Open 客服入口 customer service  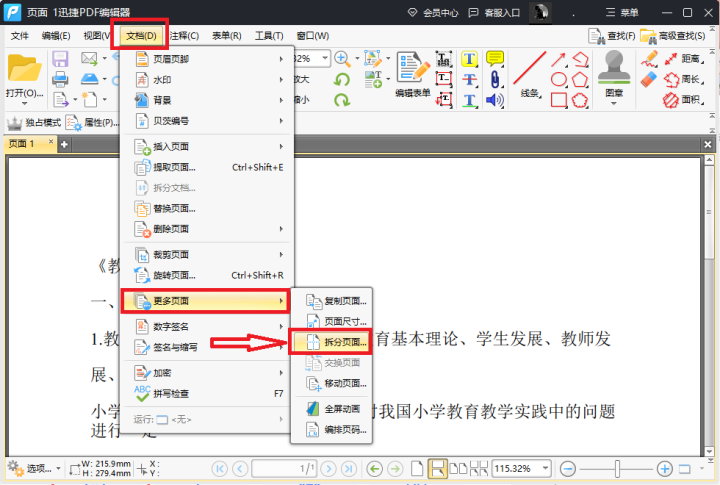[x=494, y=12]
